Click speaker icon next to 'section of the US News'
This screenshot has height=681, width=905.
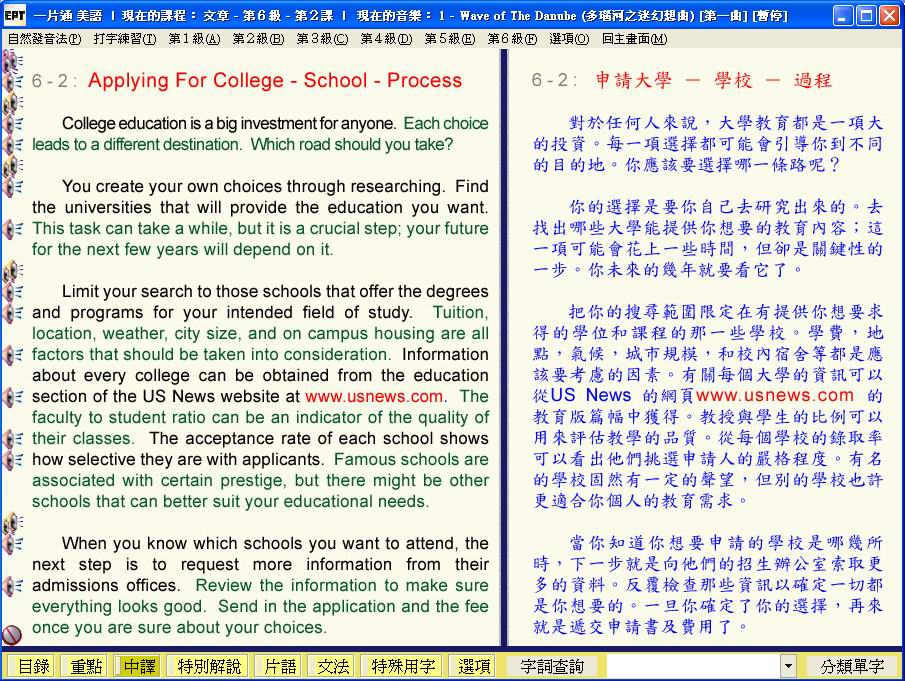click(13, 397)
